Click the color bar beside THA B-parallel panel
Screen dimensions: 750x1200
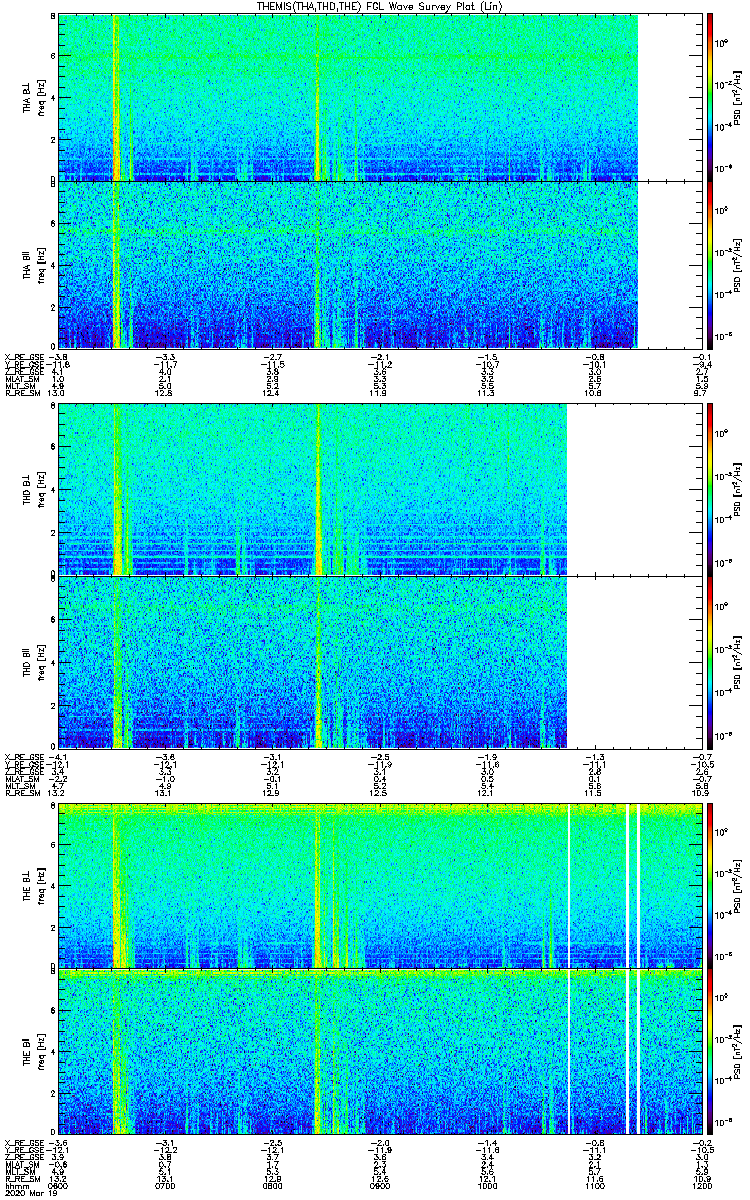[x=710, y=265]
